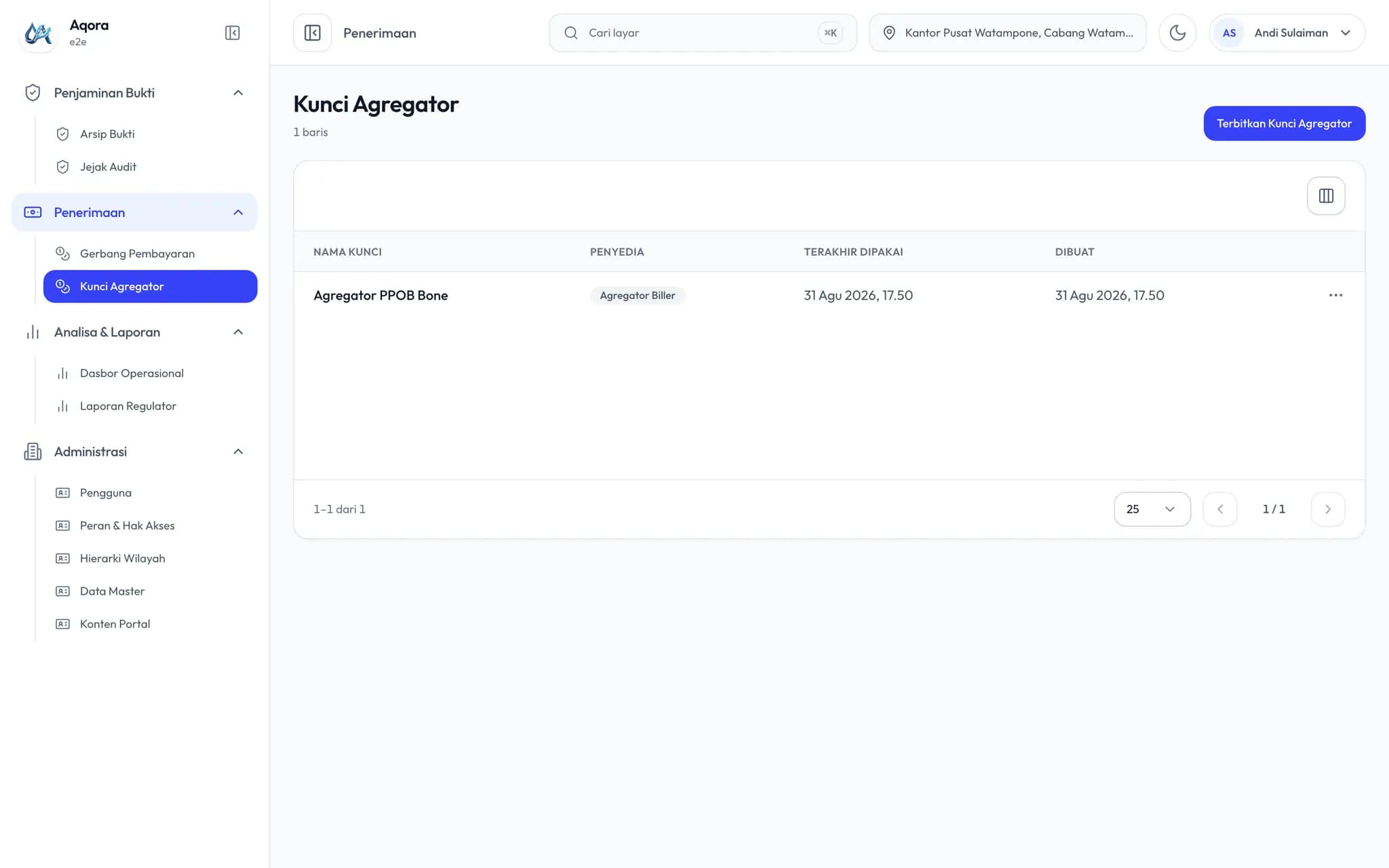The width and height of the screenshot is (1389, 868).
Task: Open Laporan Regulator page
Action: [x=150, y=406]
